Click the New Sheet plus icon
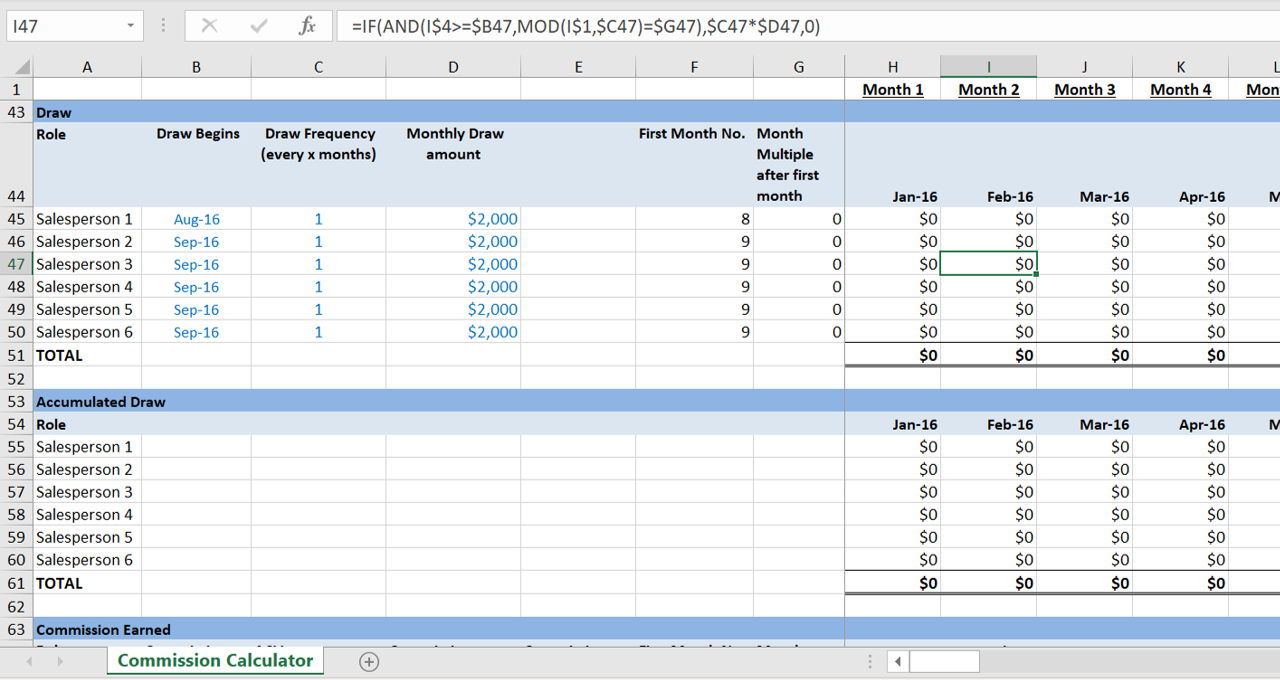This screenshot has height=680, width=1280. tap(368, 662)
